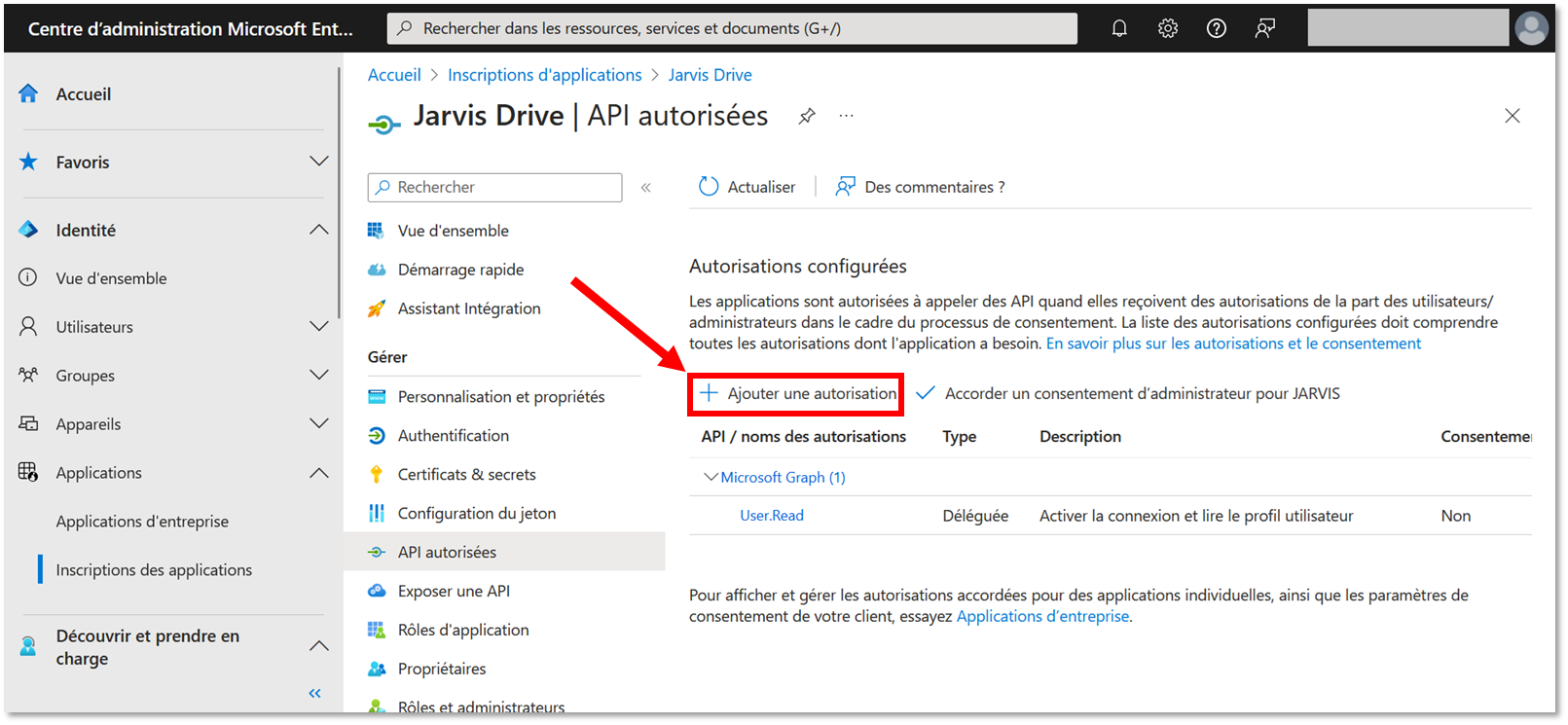Click Accorder un consentement d'administrateur pour JARVIS

pyautogui.click(x=1128, y=393)
